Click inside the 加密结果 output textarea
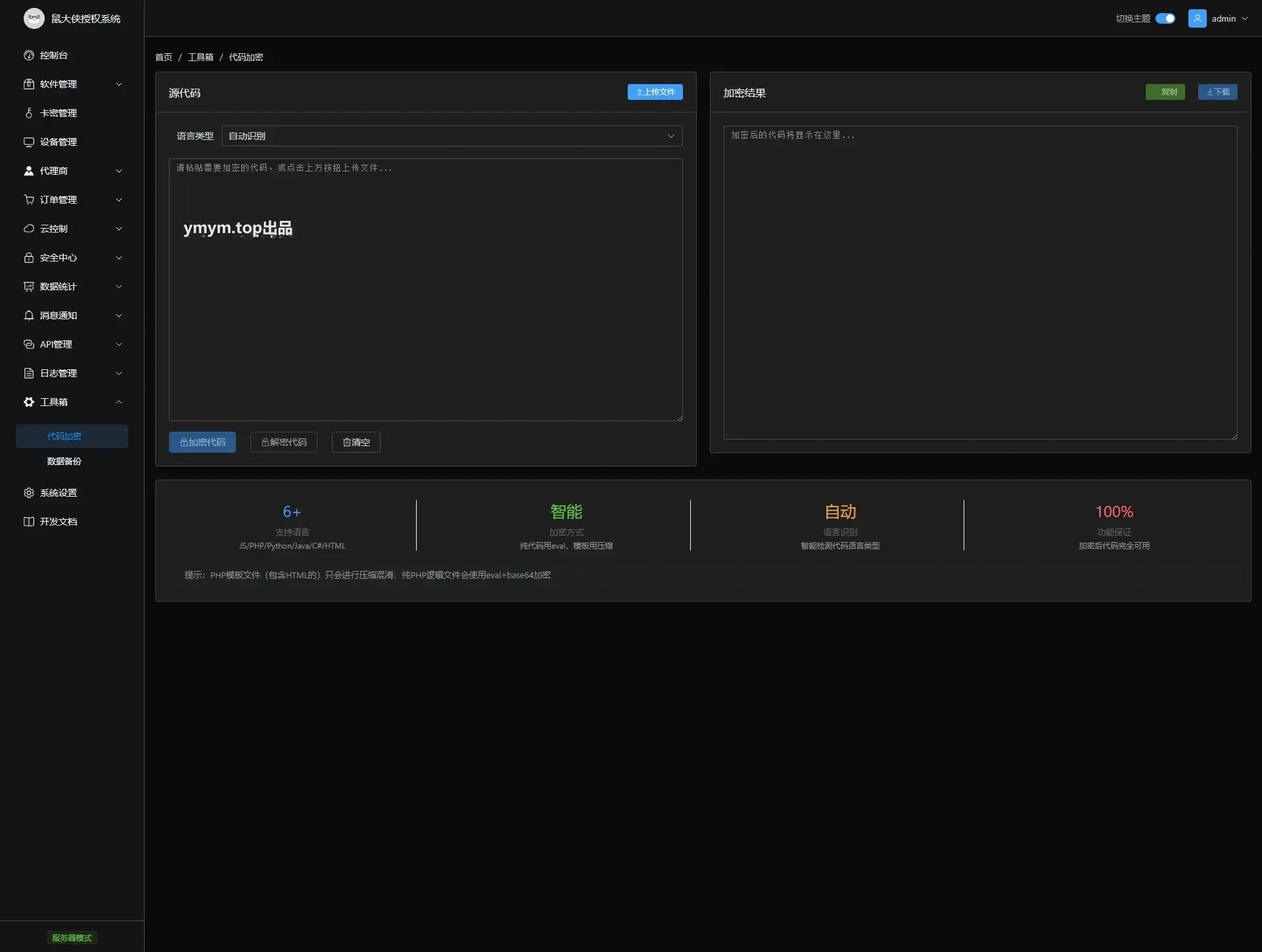This screenshot has height=952, width=1262. tap(981, 283)
